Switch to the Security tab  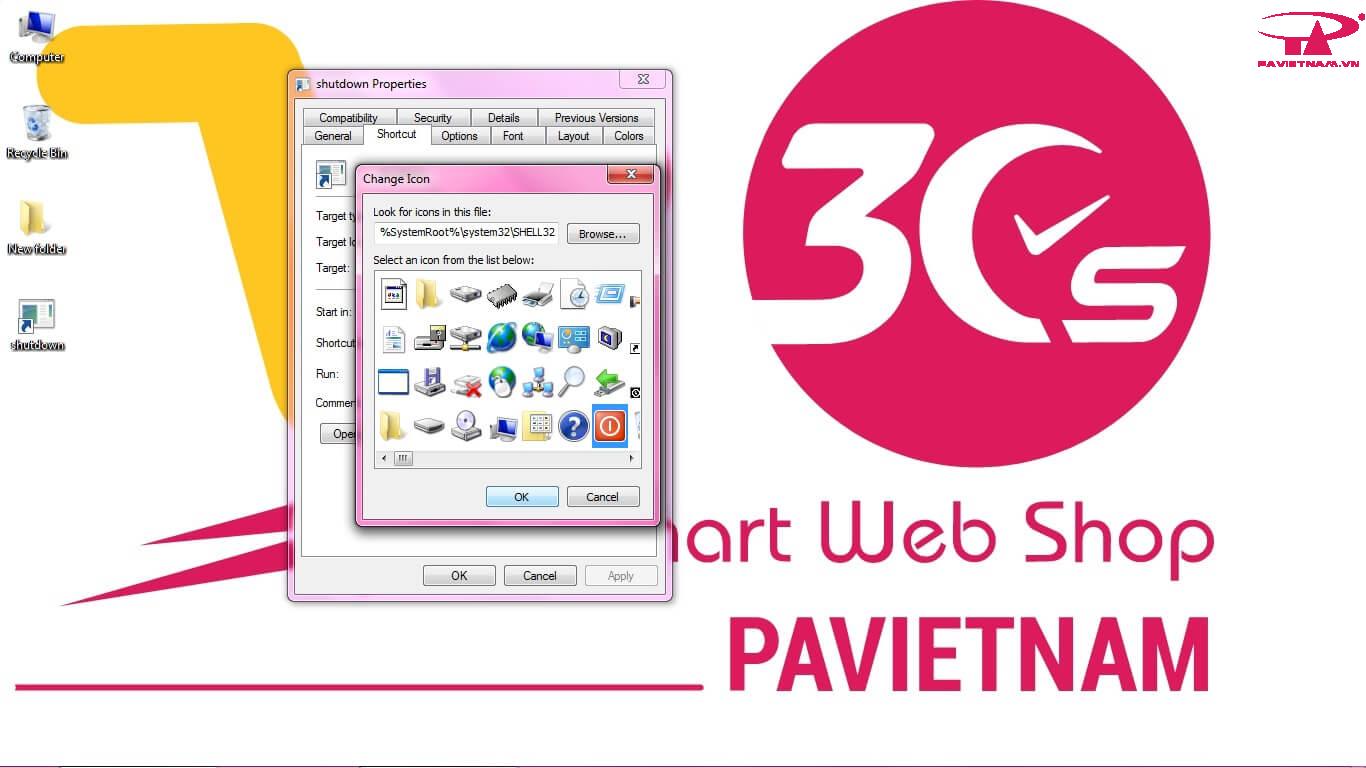pyautogui.click(x=433, y=118)
